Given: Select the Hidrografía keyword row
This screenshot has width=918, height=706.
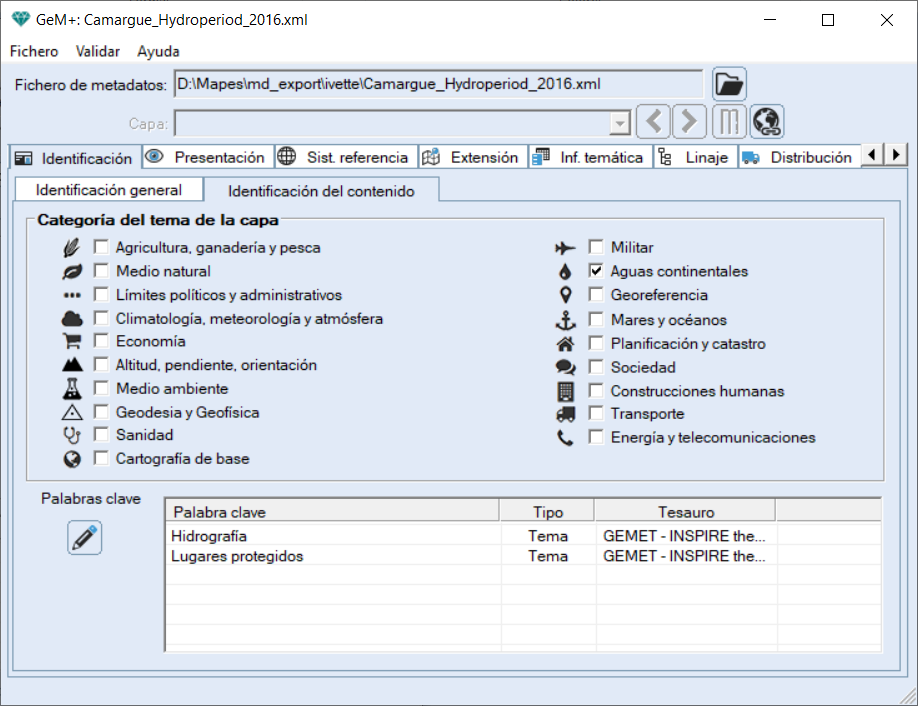Looking at the screenshot, I should coord(330,536).
